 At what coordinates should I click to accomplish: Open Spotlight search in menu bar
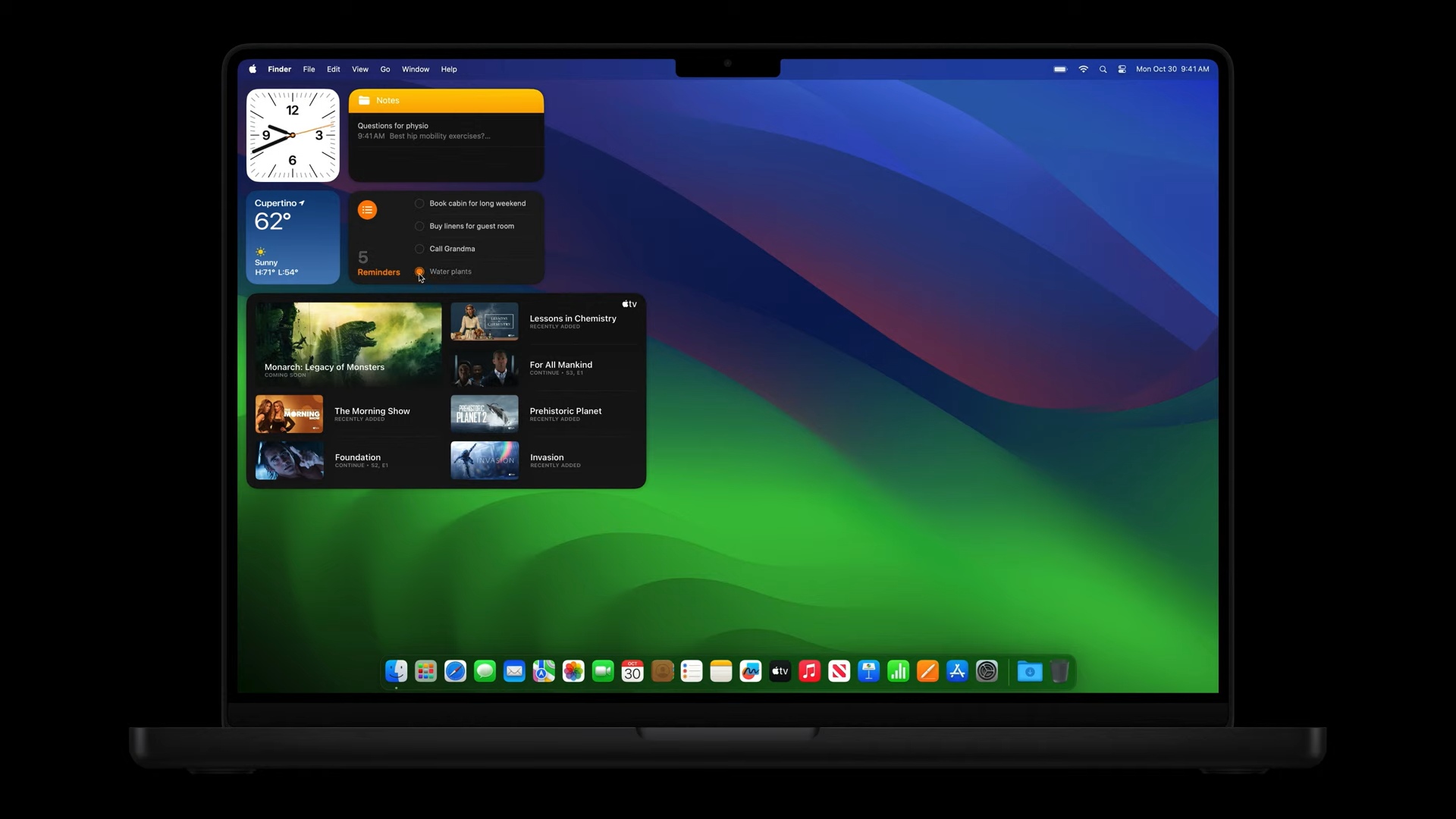1103,69
